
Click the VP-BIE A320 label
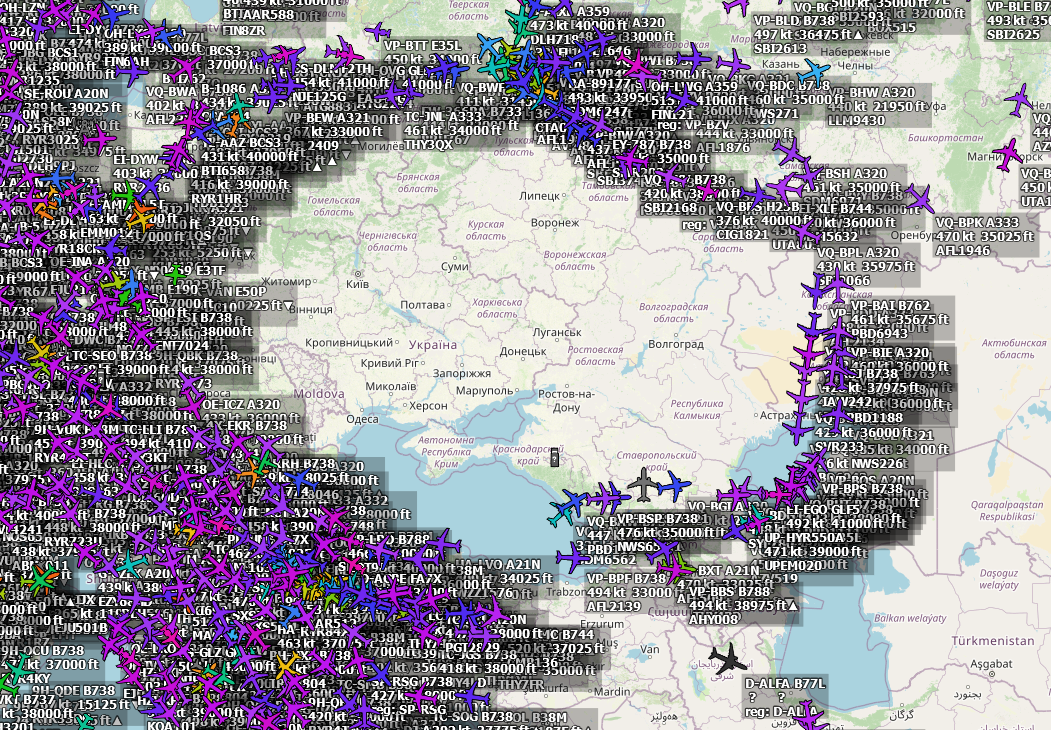pyautogui.click(x=889, y=353)
